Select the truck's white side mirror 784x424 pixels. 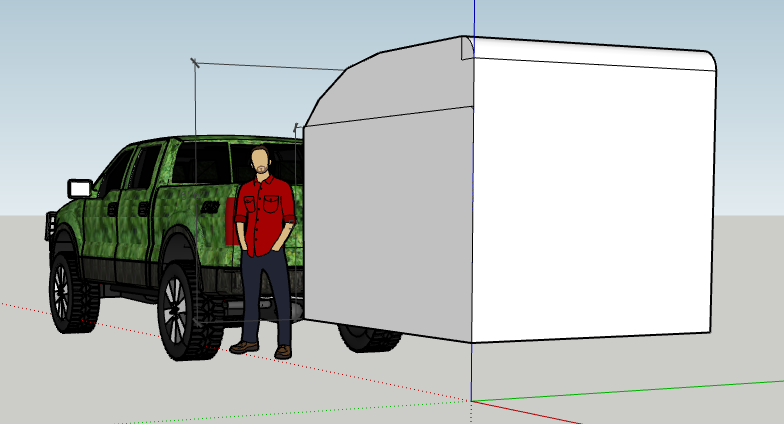pos(80,188)
